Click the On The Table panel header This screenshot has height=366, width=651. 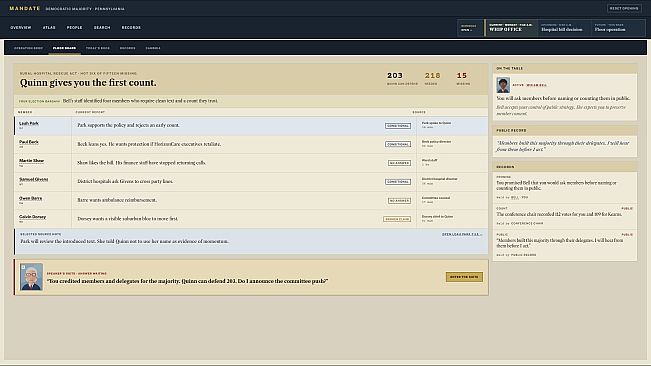(565, 68)
